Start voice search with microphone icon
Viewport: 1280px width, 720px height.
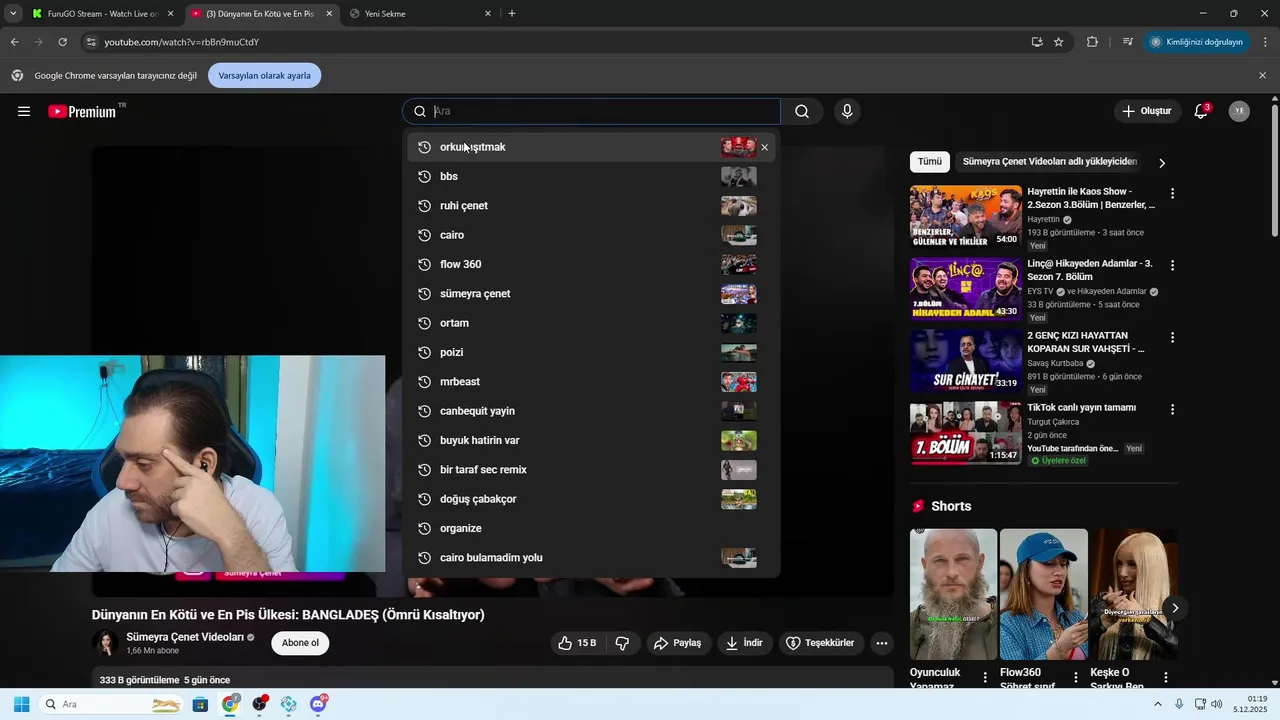[847, 111]
